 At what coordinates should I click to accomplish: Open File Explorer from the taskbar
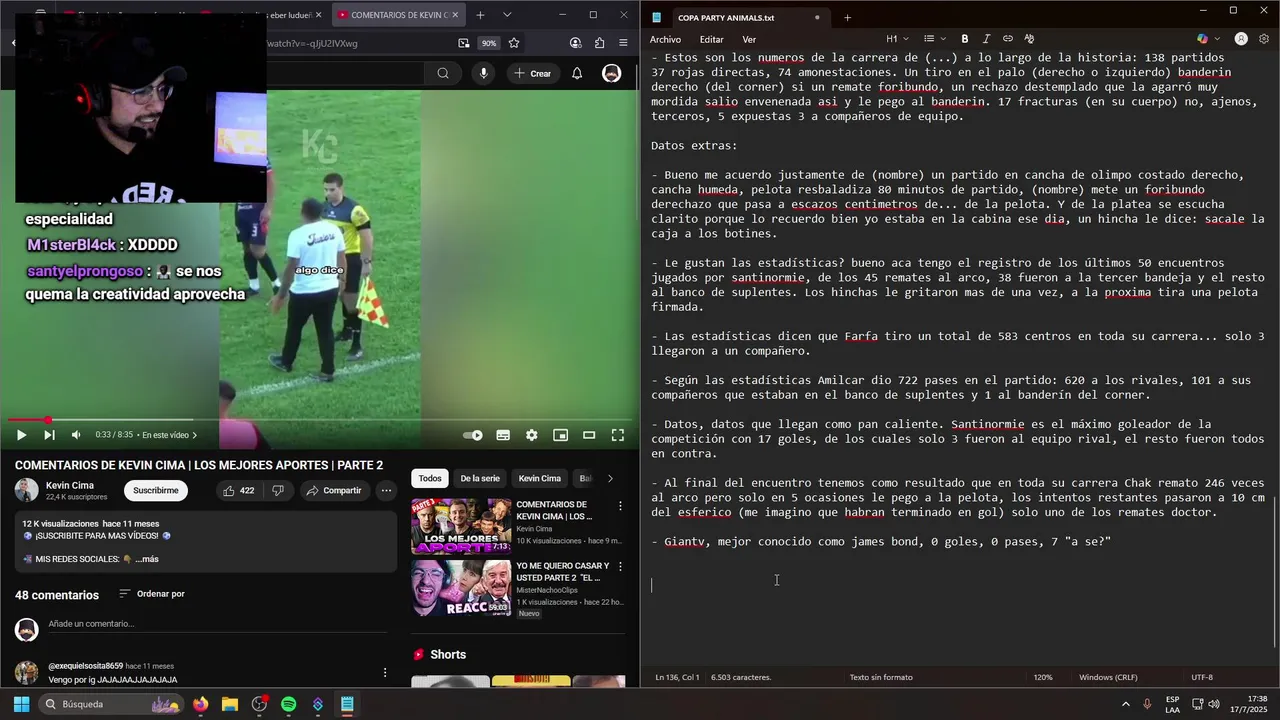[229, 704]
